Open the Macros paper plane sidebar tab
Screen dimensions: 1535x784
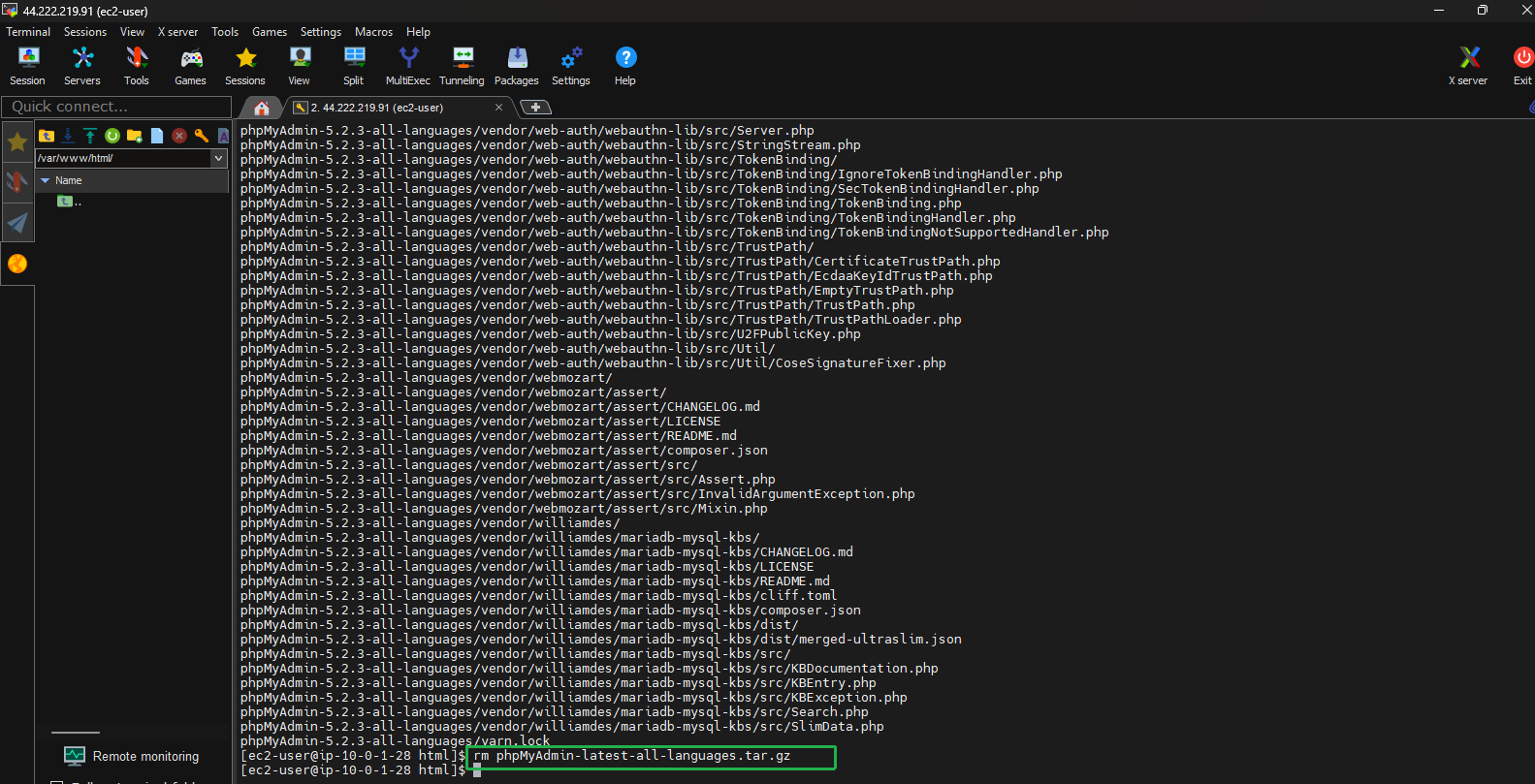[17, 223]
